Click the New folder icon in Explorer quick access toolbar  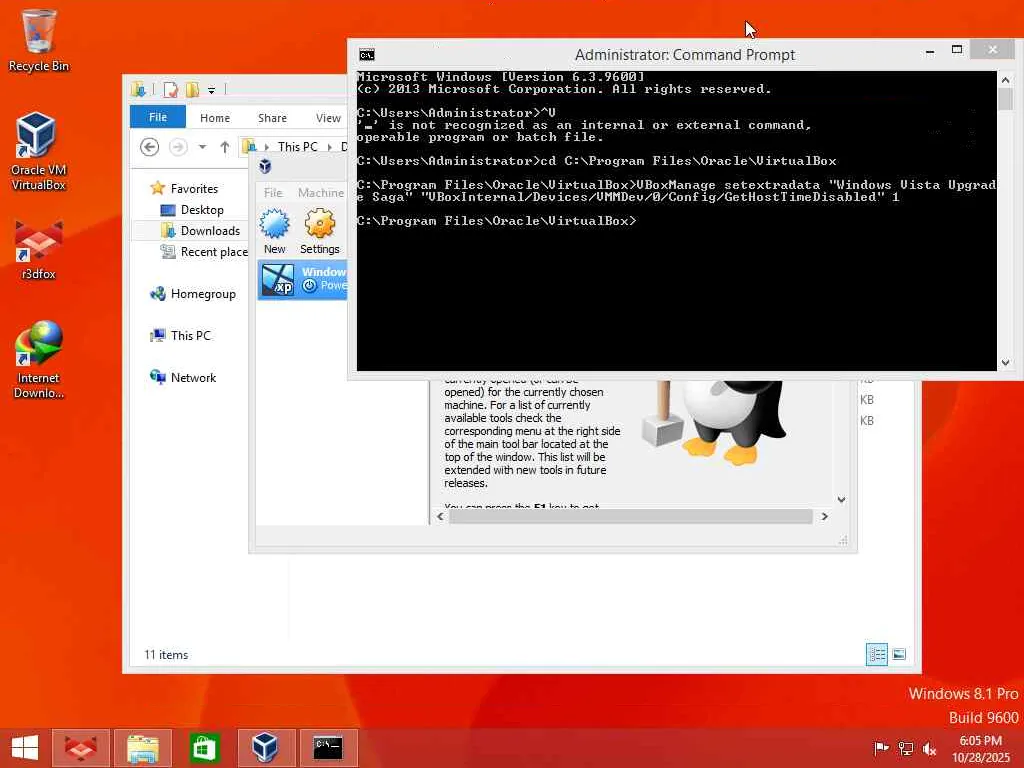(192, 89)
